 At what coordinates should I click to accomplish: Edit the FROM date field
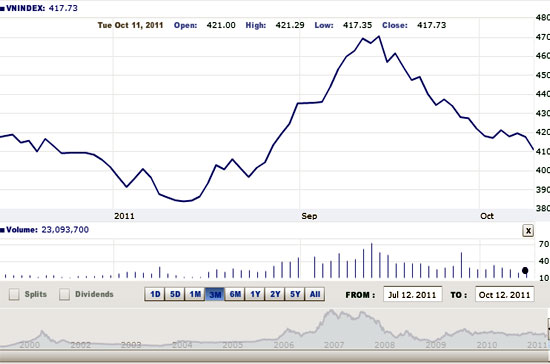click(412, 295)
